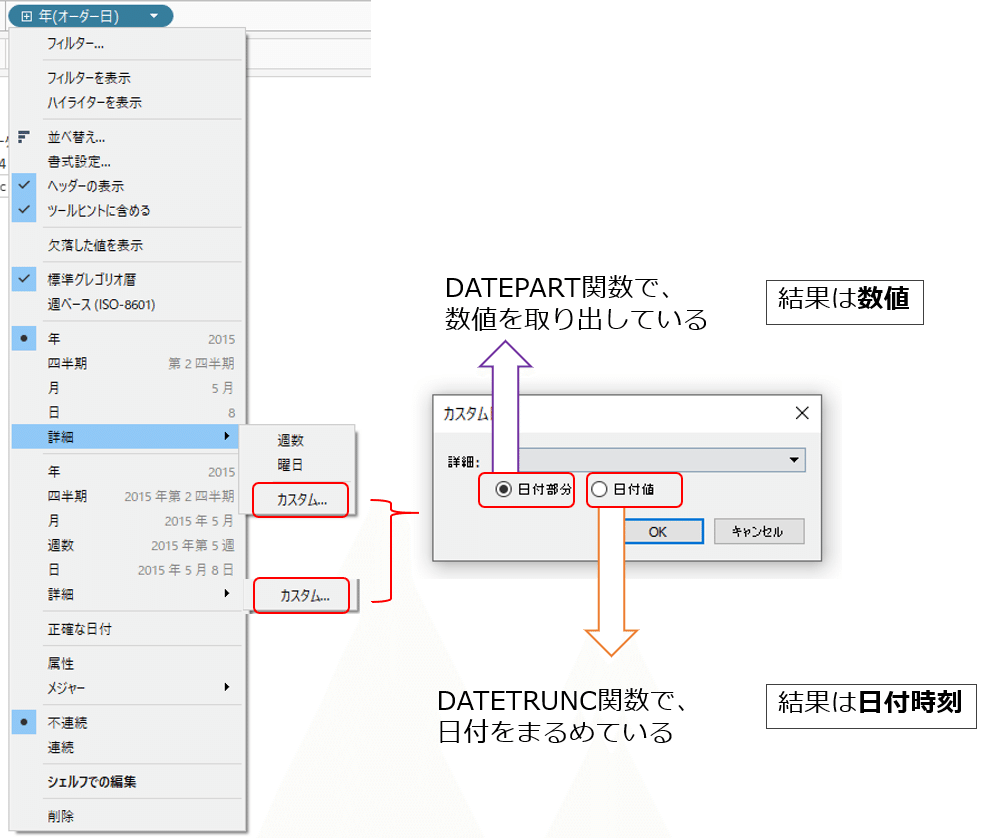
Task: Expand the メジャー submenu
Action: click(128, 688)
